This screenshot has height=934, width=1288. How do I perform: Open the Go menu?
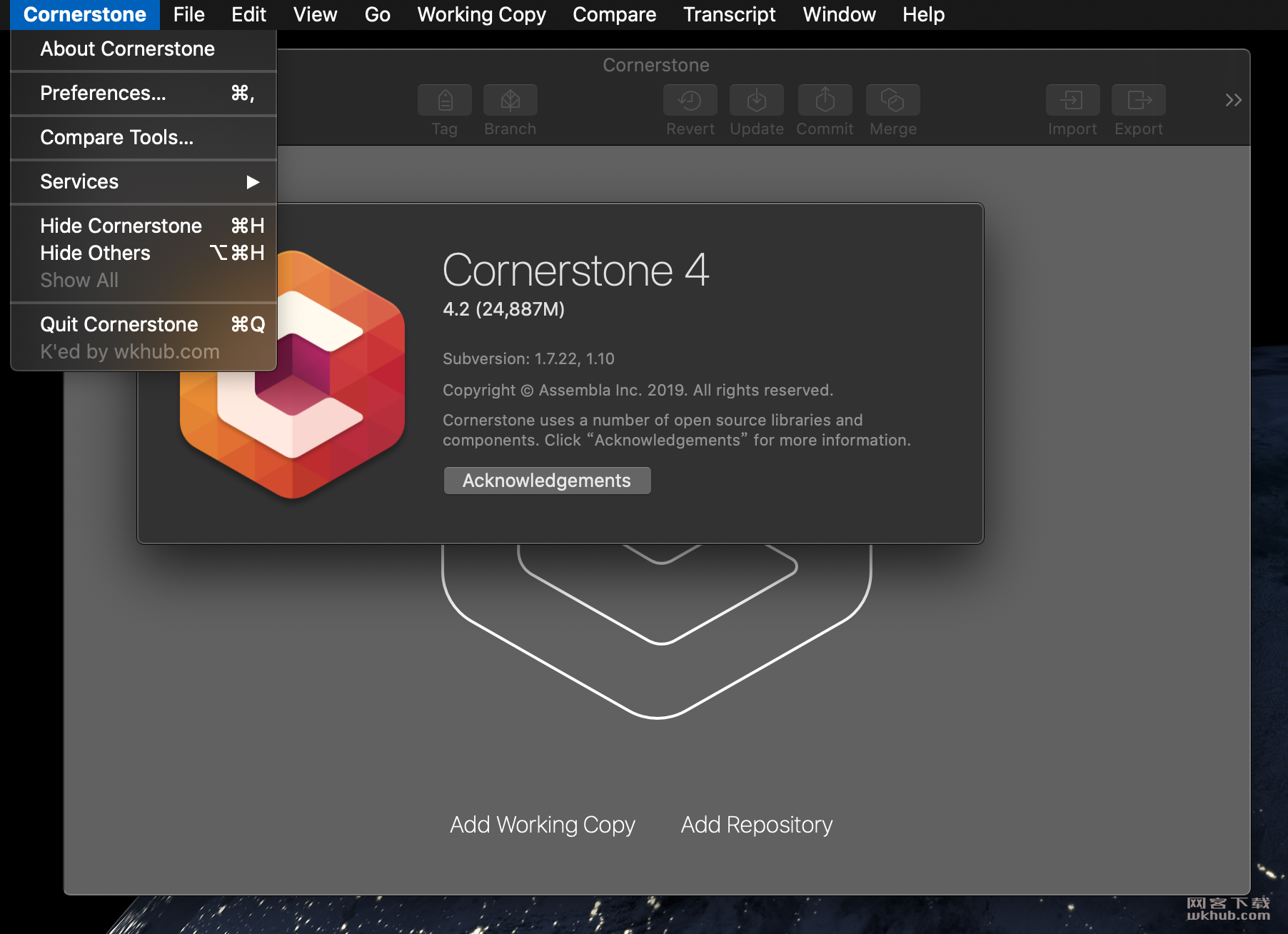[x=377, y=14]
